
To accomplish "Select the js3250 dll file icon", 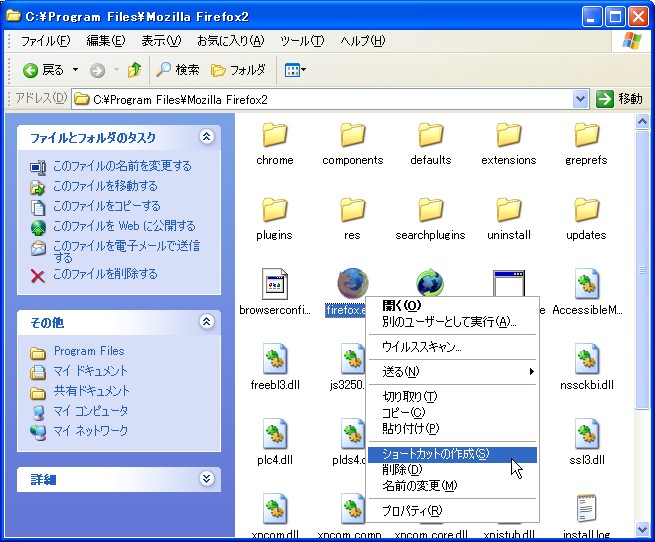I will pos(352,359).
